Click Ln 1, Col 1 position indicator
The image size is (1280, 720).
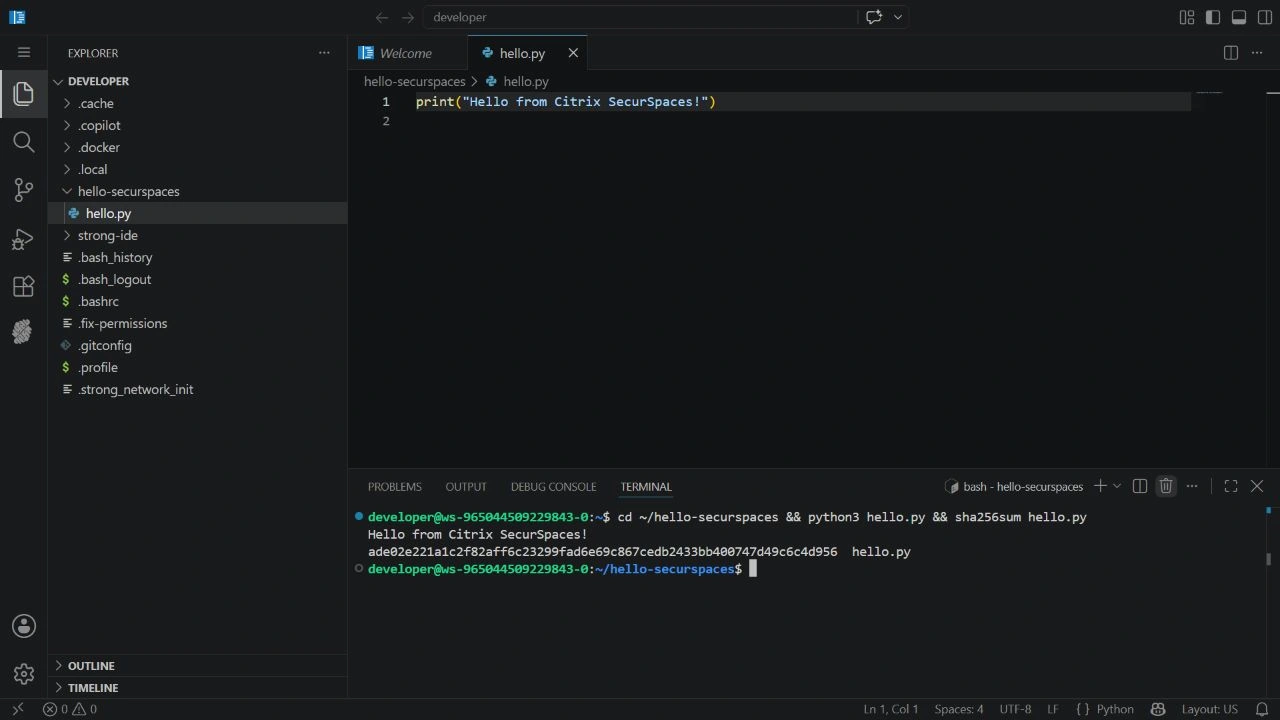891,709
